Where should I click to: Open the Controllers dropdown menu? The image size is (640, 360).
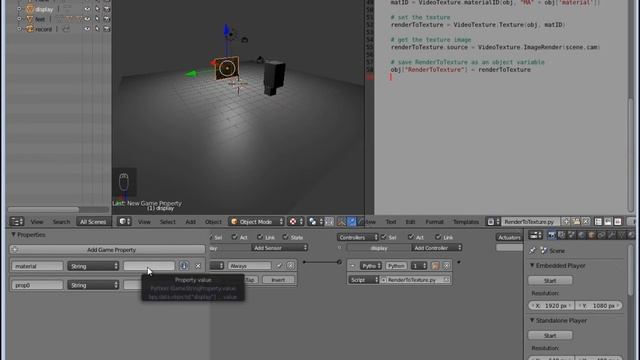click(358, 237)
